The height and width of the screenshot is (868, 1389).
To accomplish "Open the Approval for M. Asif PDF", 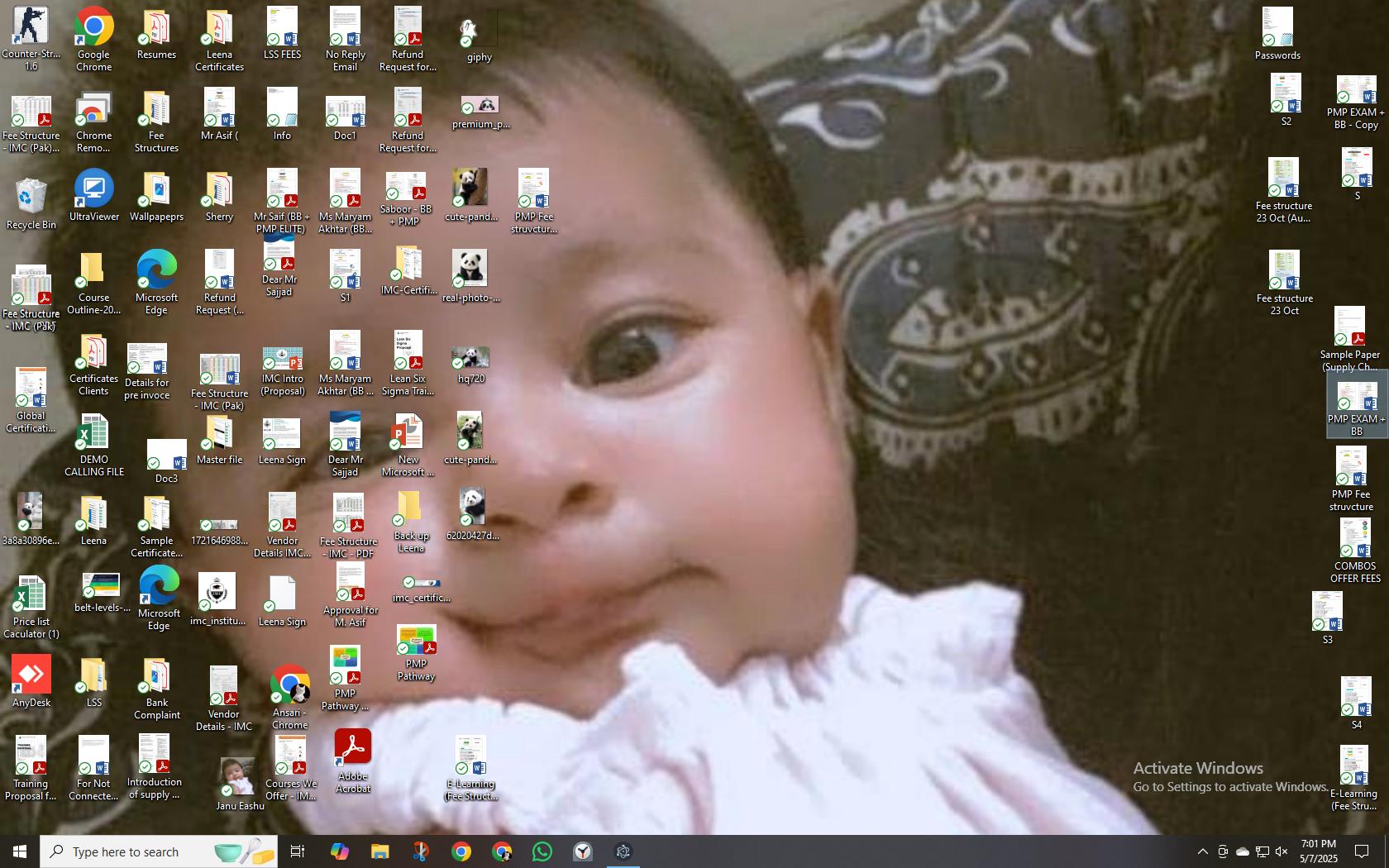I will [x=351, y=595].
